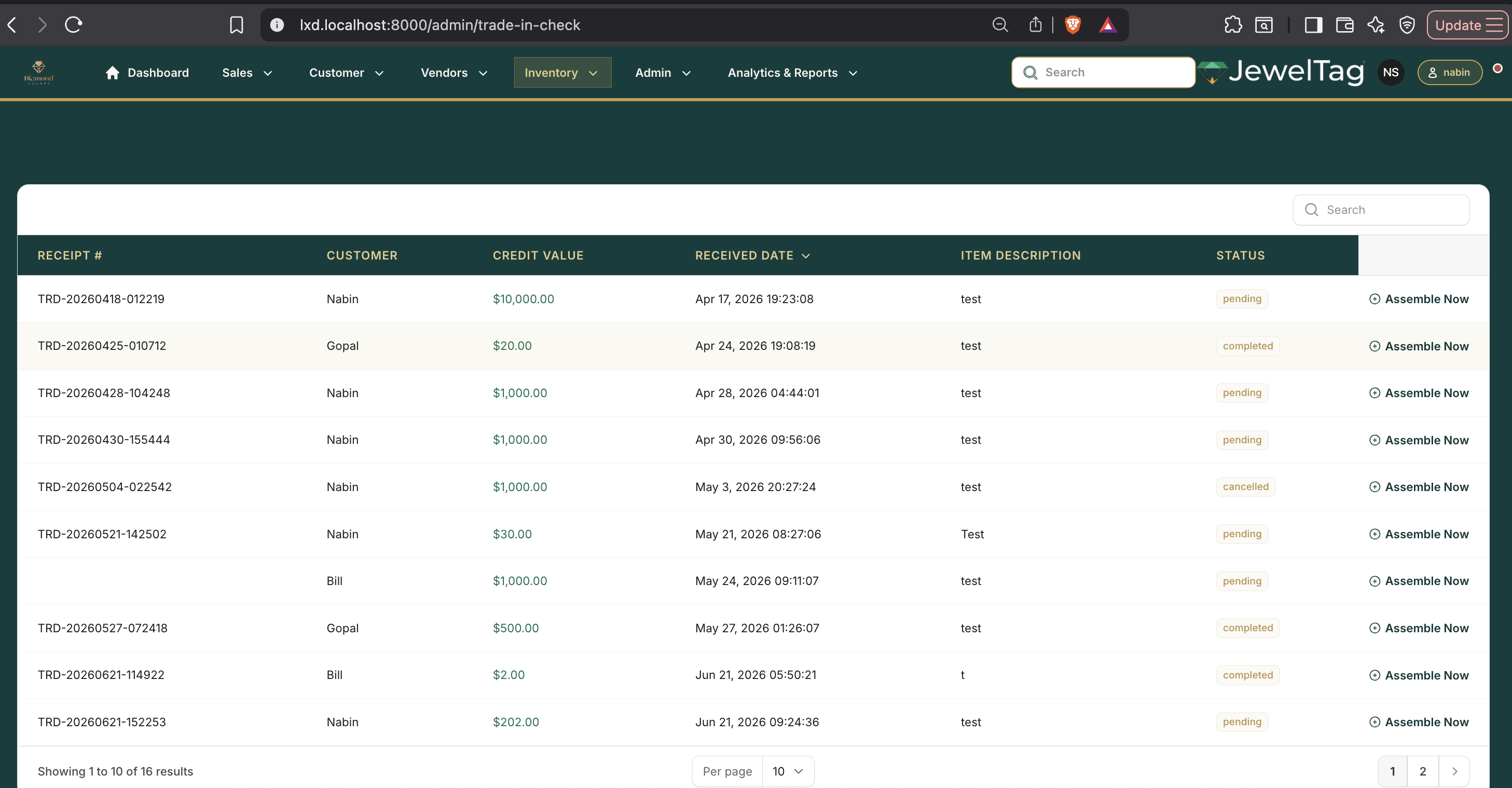
Task: Assemble Now for TRD-20260430-155444
Action: (x=1419, y=440)
